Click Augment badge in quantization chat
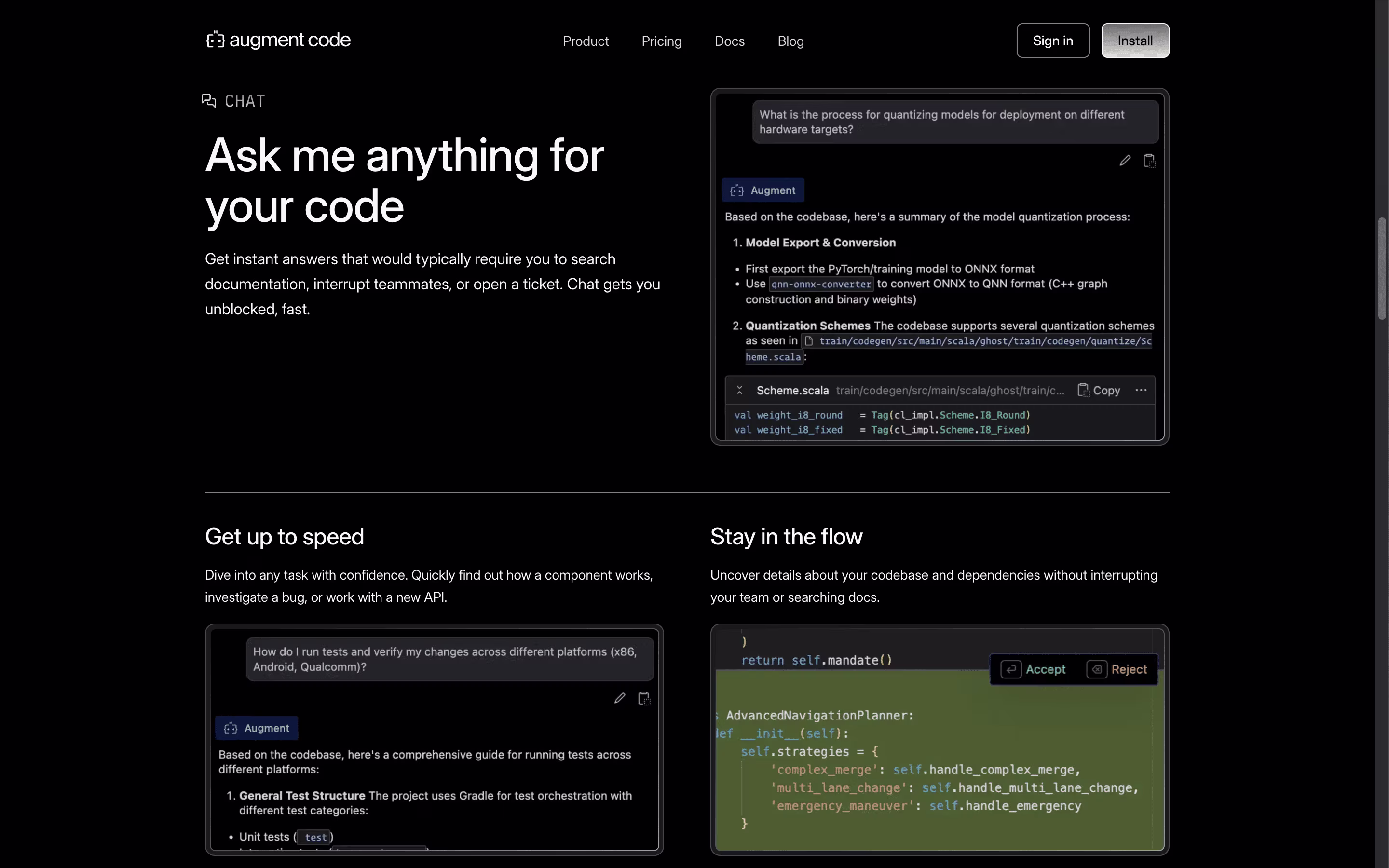The height and width of the screenshot is (868, 1389). click(763, 190)
